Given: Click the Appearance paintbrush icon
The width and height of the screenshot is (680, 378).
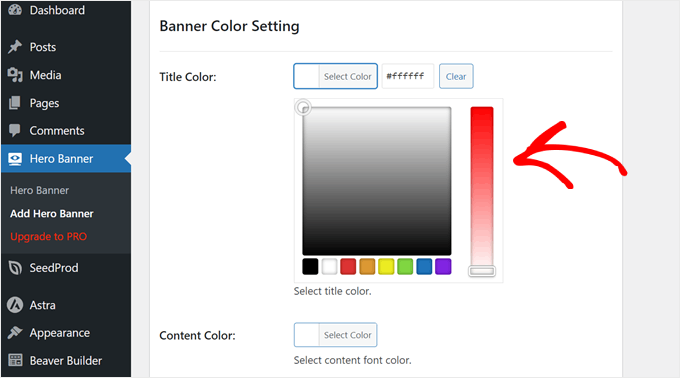Looking at the screenshot, I should pyautogui.click(x=15, y=332).
